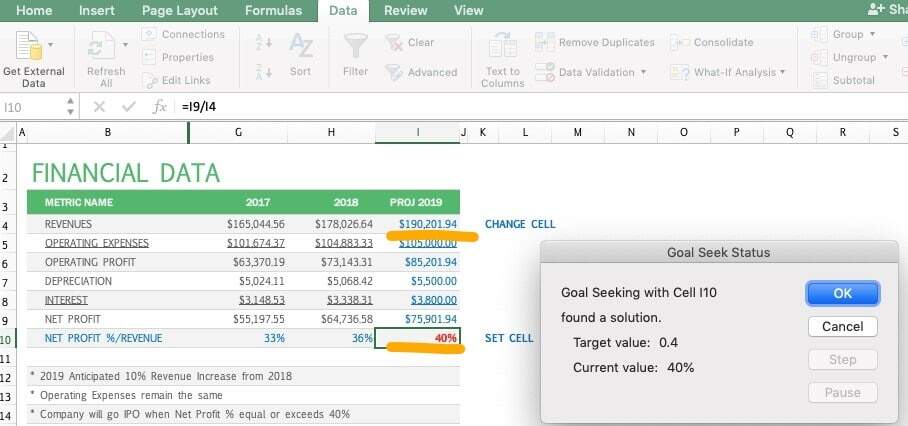Select the NET PROFIT %/REVENUE label
Viewport: 908px width, 426px height.
point(104,338)
